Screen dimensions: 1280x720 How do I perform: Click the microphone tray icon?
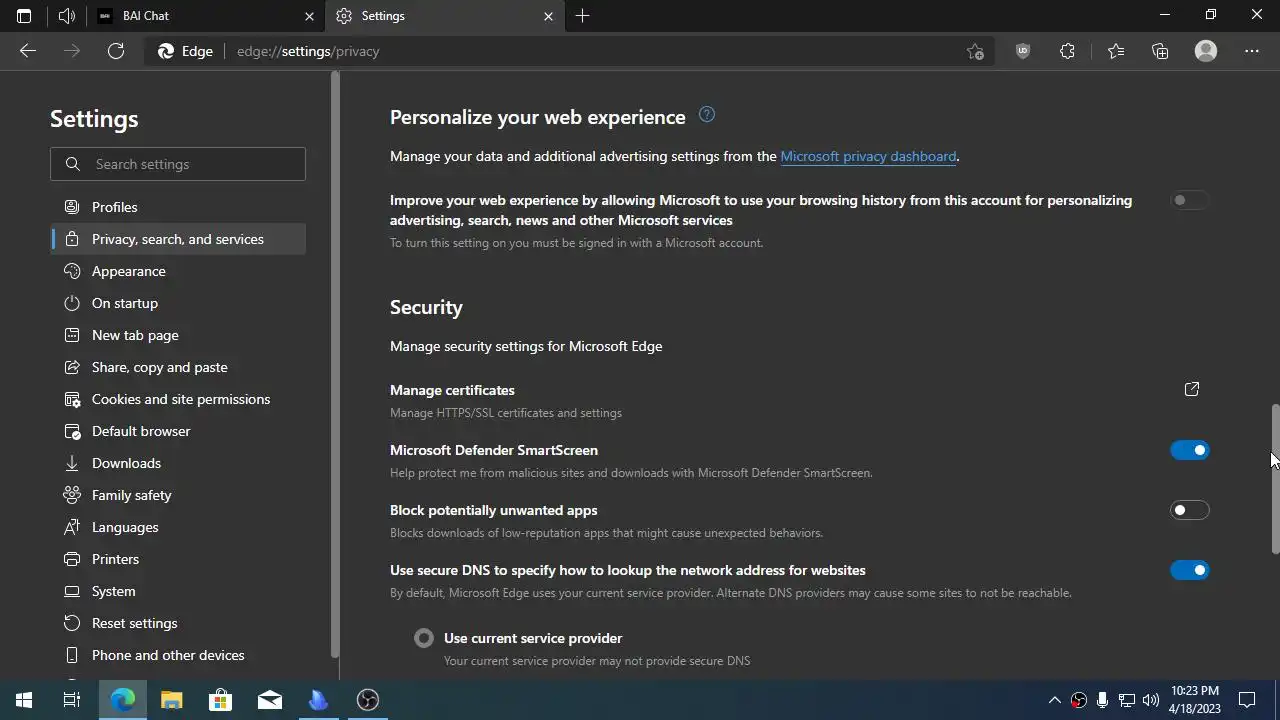[1102, 700]
